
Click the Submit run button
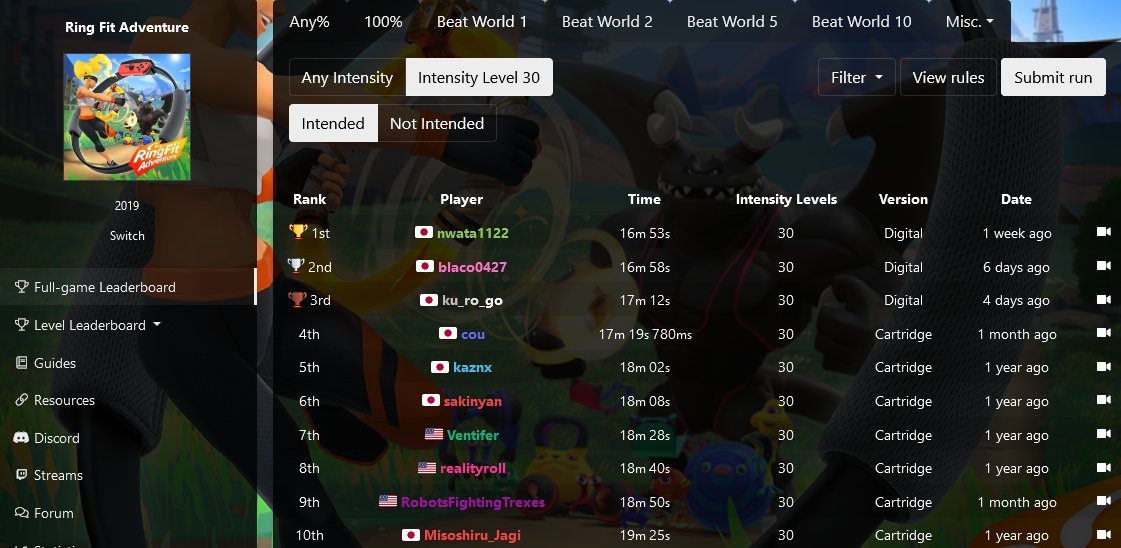[x=1053, y=77]
